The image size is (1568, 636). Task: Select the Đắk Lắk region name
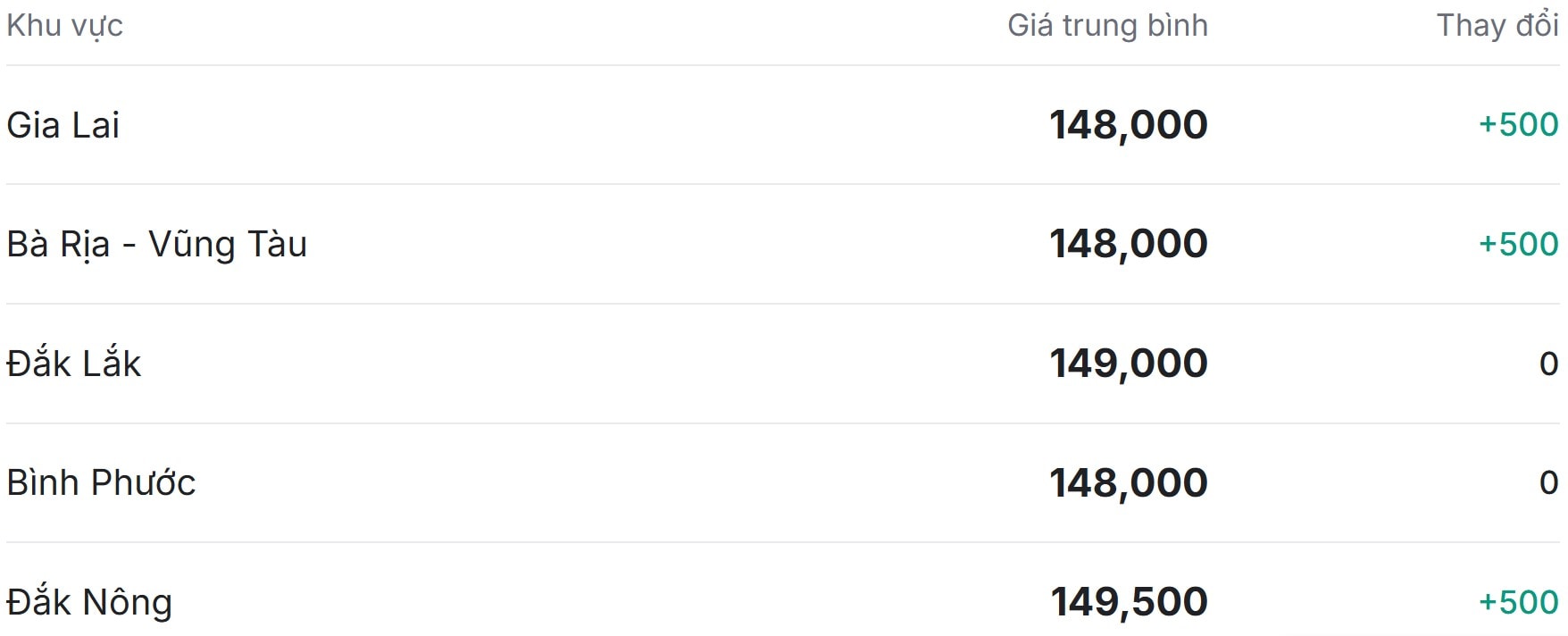(x=74, y=364)
